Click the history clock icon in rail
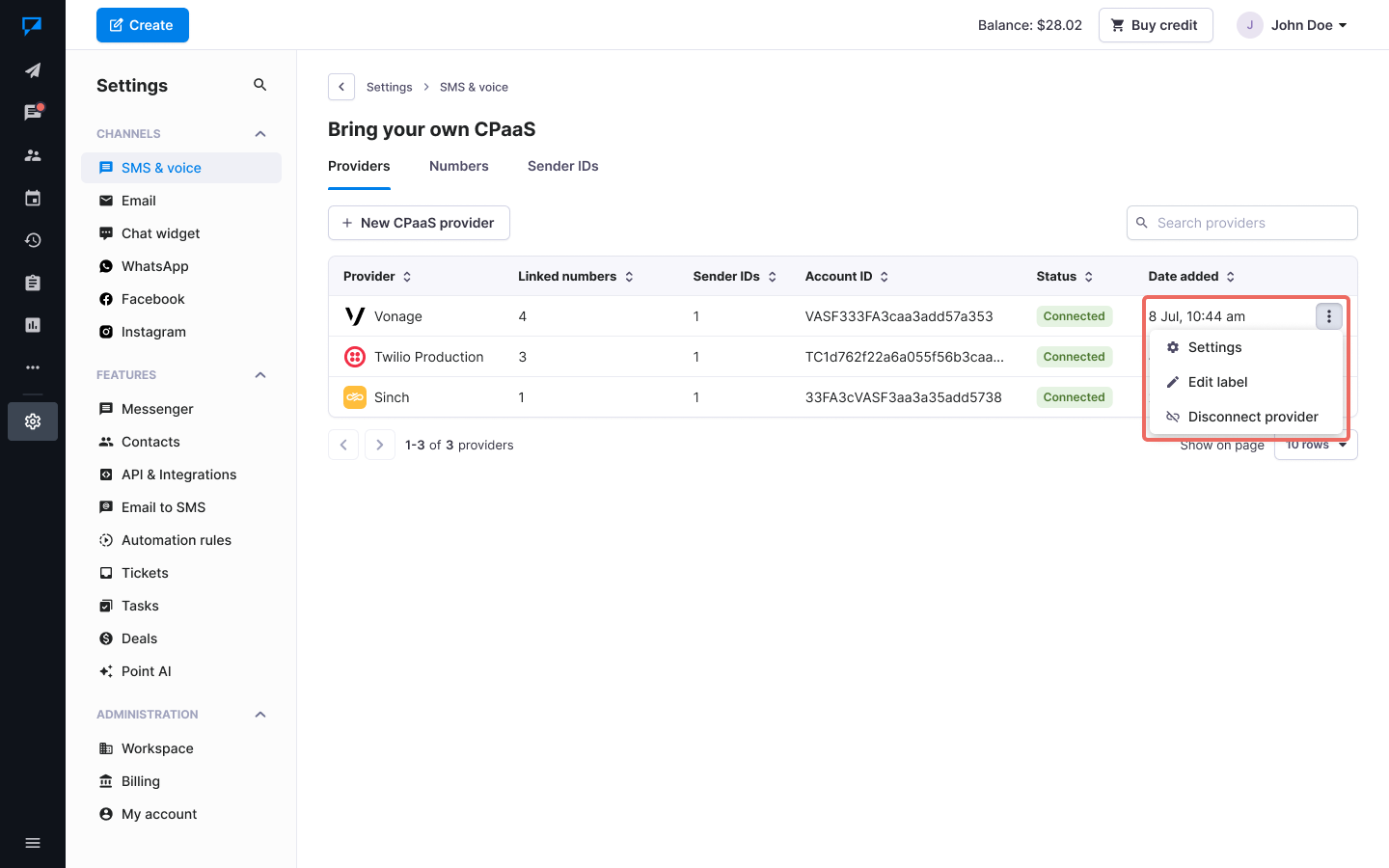 click(33, 240)
